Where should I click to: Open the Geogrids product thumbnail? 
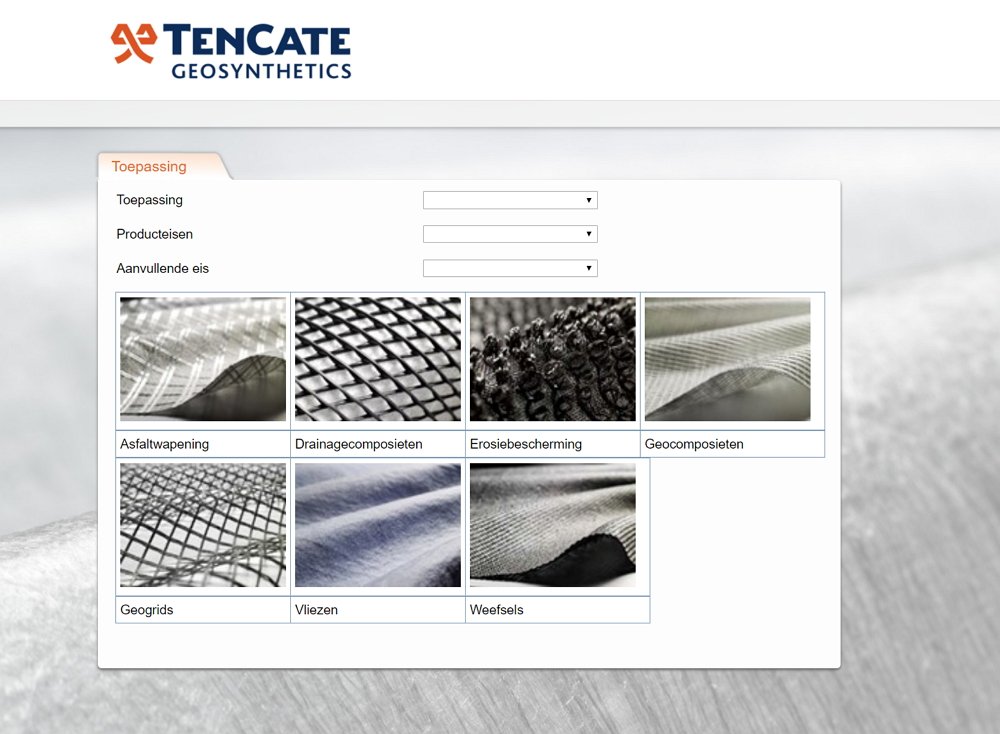point(202,523)
